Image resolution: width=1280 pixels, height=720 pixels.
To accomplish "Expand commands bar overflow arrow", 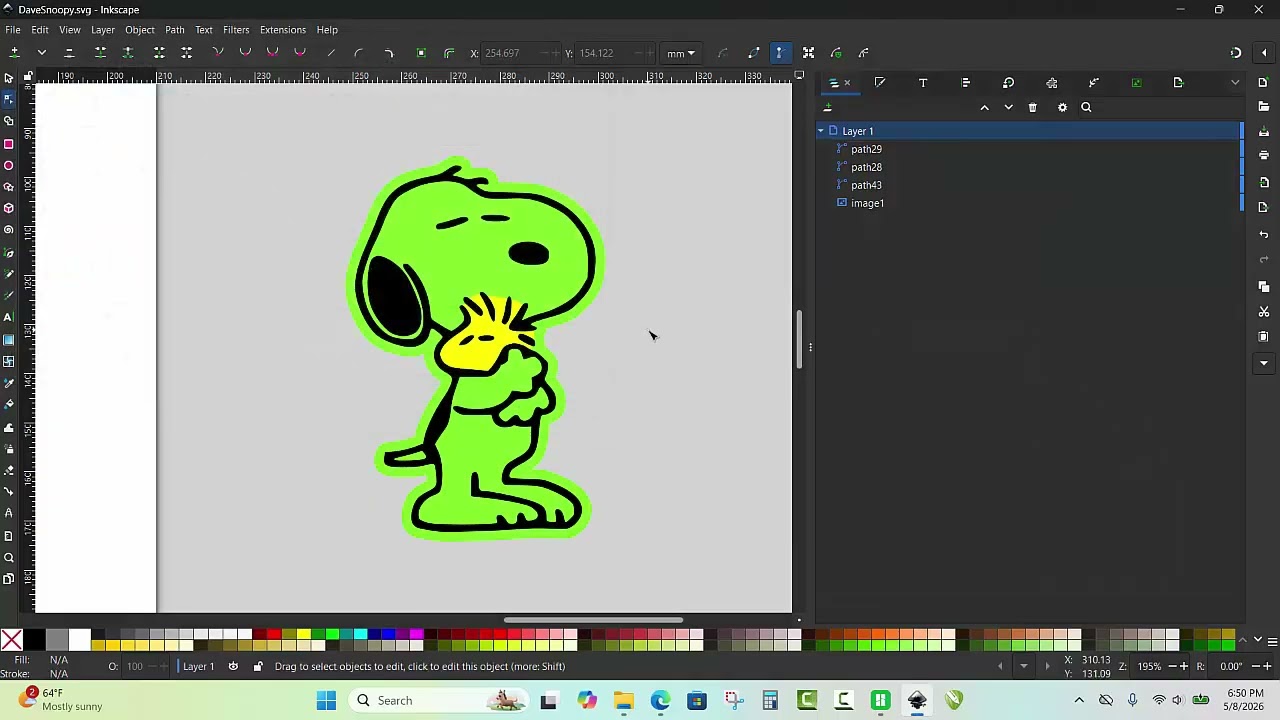I will pos(1264,363).
